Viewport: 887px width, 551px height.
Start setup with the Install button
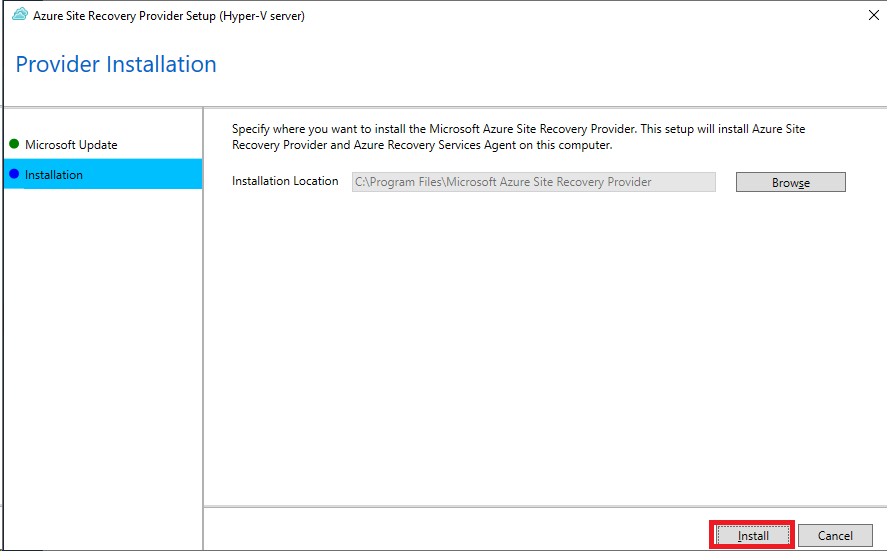[752, 535]
